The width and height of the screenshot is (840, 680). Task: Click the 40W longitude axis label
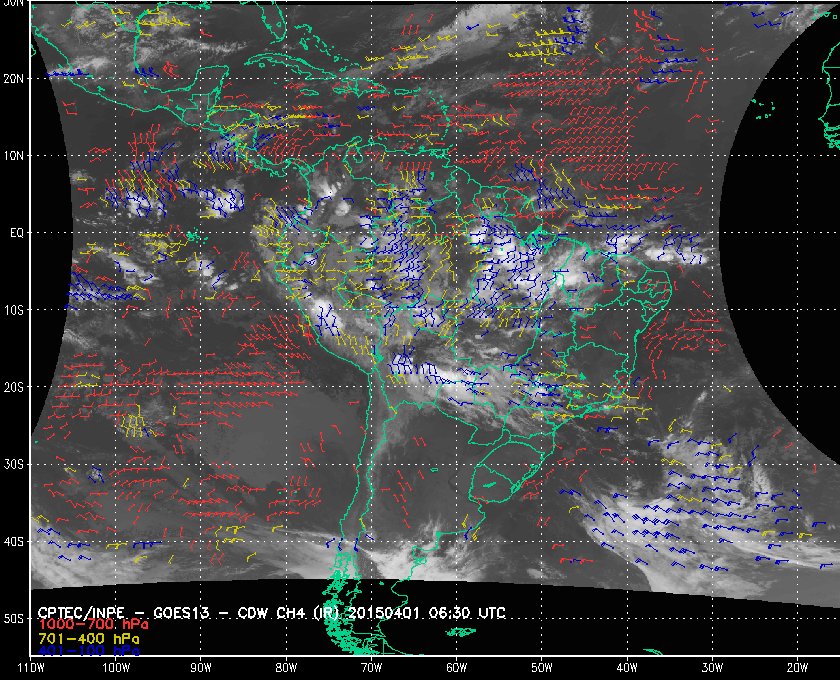627,668
